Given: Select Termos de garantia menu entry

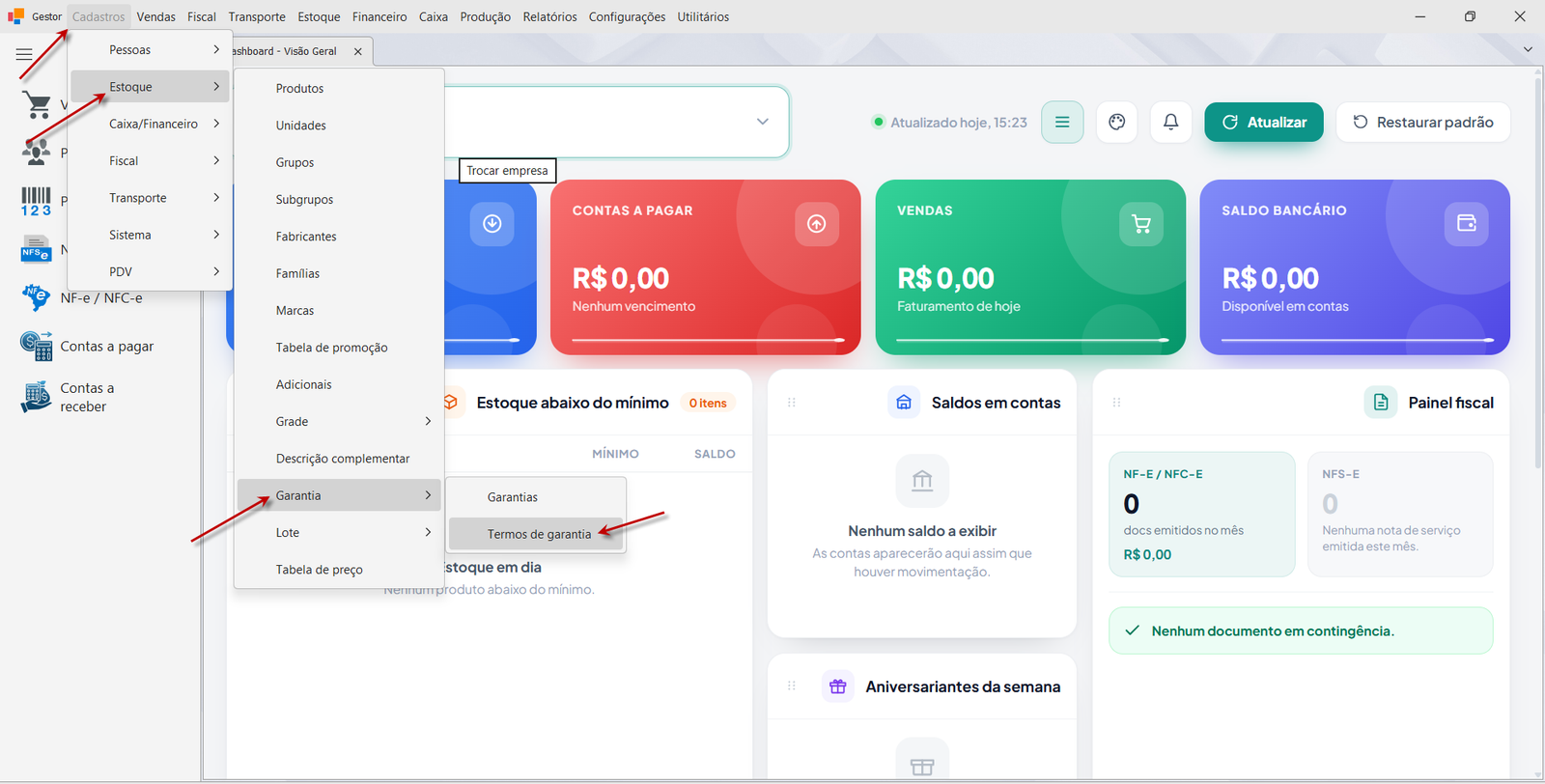Looking at the screenshot, I should coord(537,534).
